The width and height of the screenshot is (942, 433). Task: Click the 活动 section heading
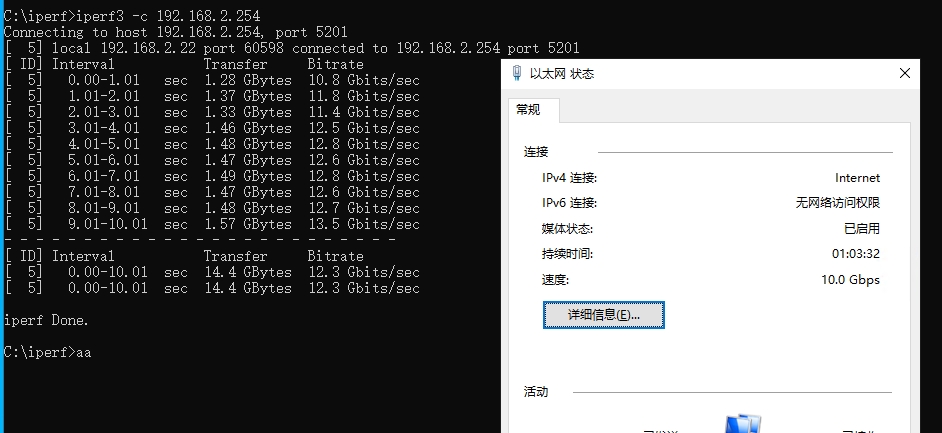pos(536,392)
